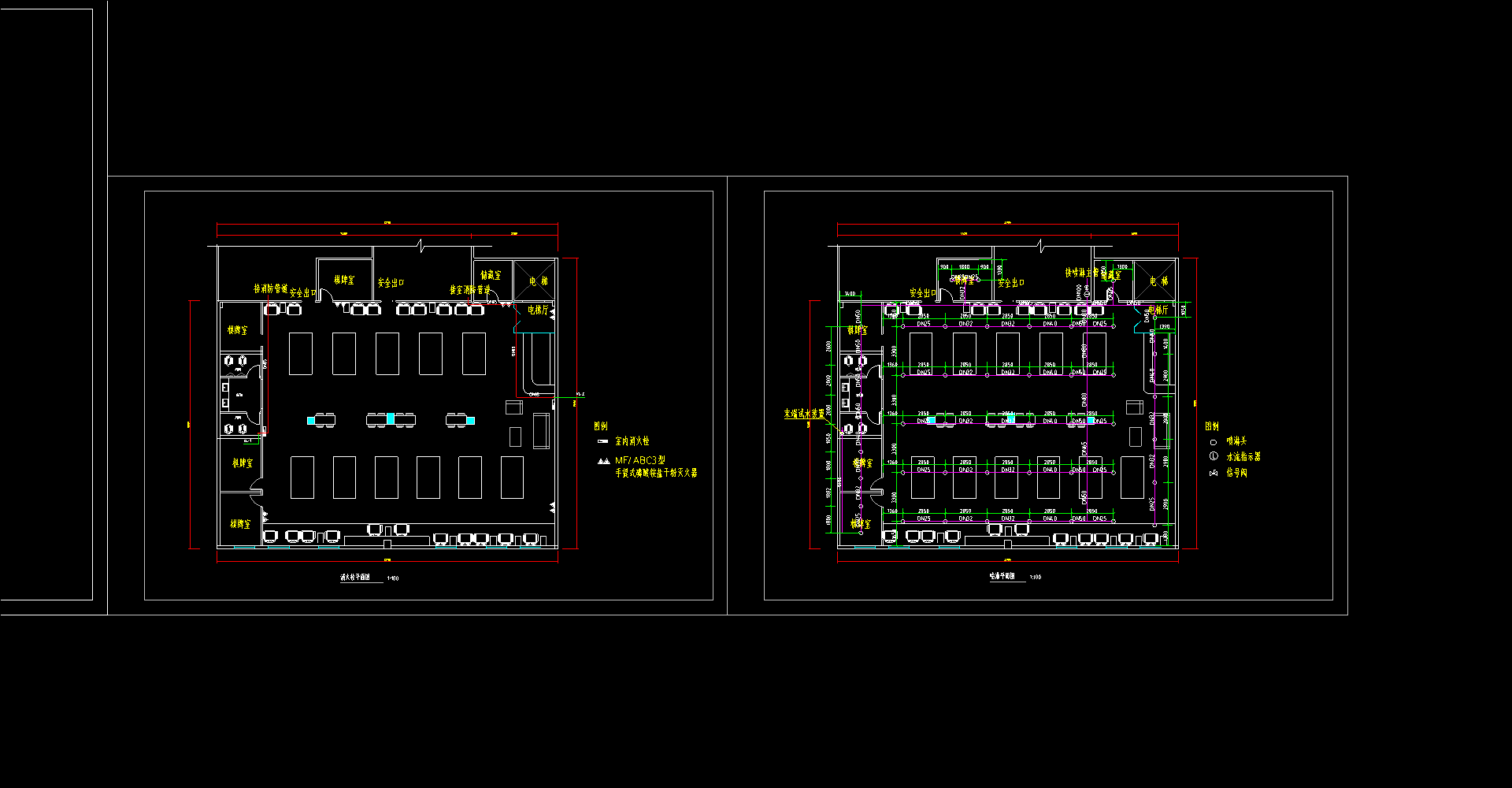1512x788 pixels.
Task: Click the 信号阀 legend text
Action: pos(1236,473)
